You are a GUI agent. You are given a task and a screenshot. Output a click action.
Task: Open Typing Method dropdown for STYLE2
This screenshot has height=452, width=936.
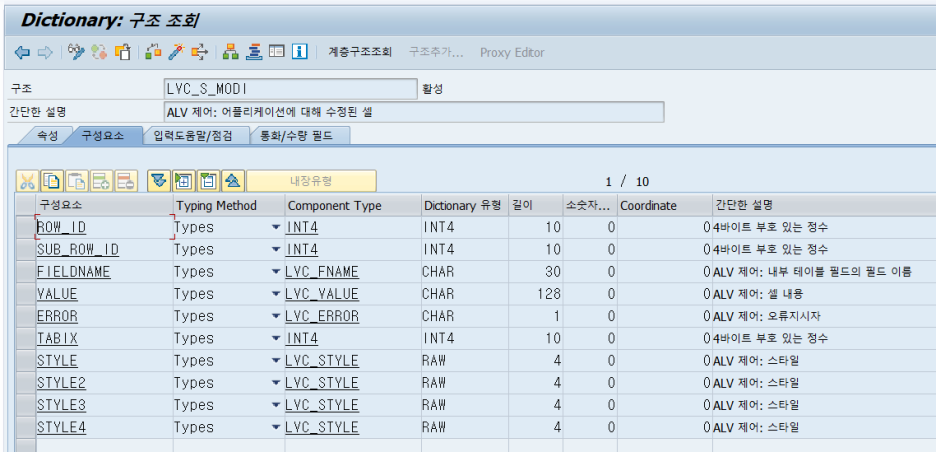275,383
